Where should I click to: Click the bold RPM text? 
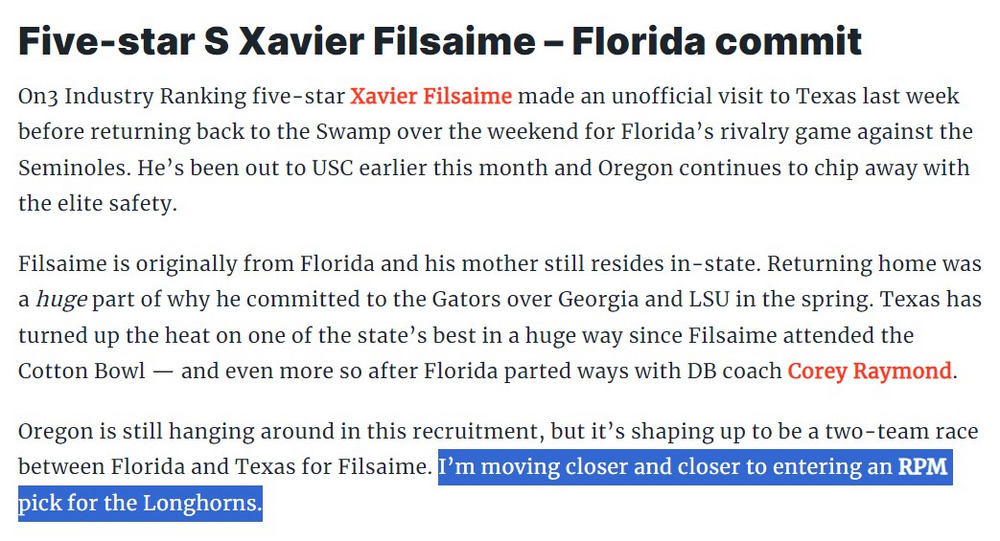click(x=921, y=467)
